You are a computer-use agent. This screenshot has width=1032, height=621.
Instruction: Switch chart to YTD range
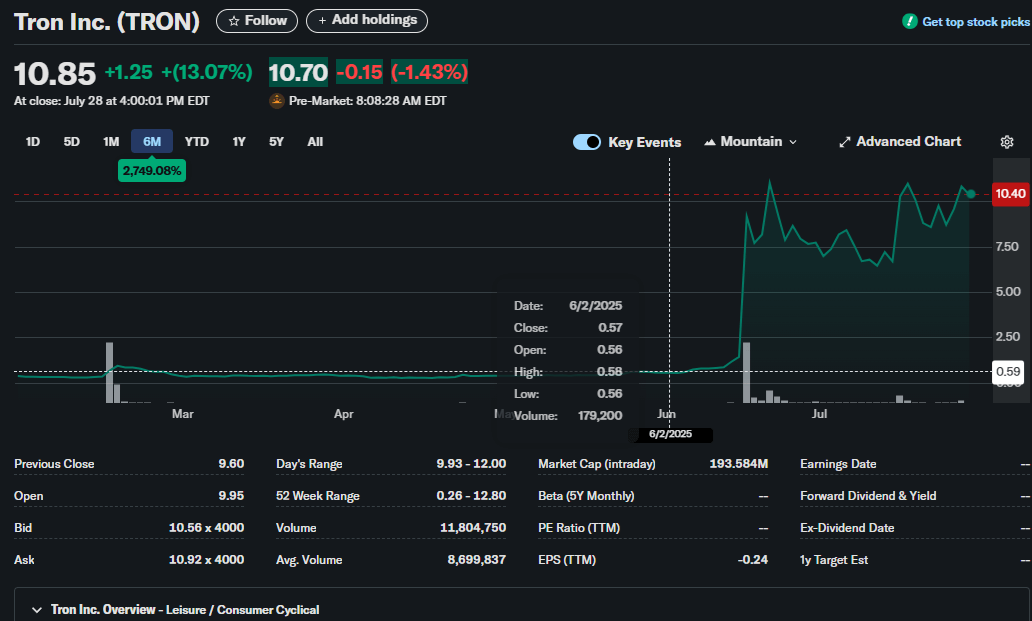(196, 141)
